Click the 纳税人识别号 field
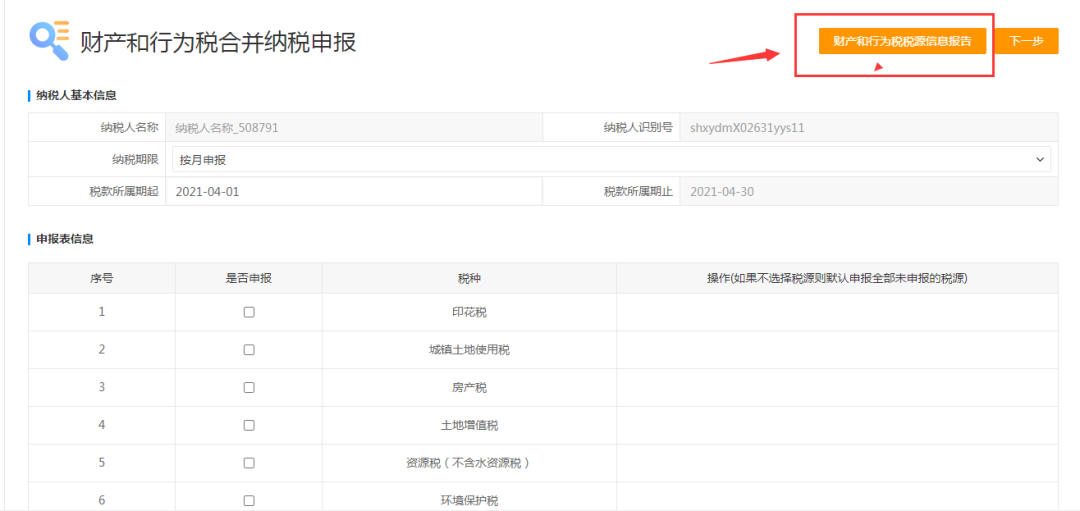This screenshot has width=1080, height=511. point(868,127)
